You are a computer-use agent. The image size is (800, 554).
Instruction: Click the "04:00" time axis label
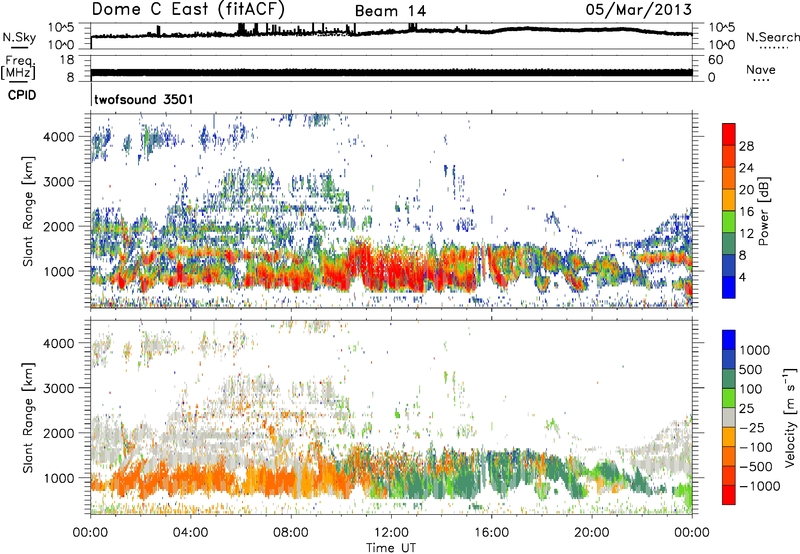190,533
